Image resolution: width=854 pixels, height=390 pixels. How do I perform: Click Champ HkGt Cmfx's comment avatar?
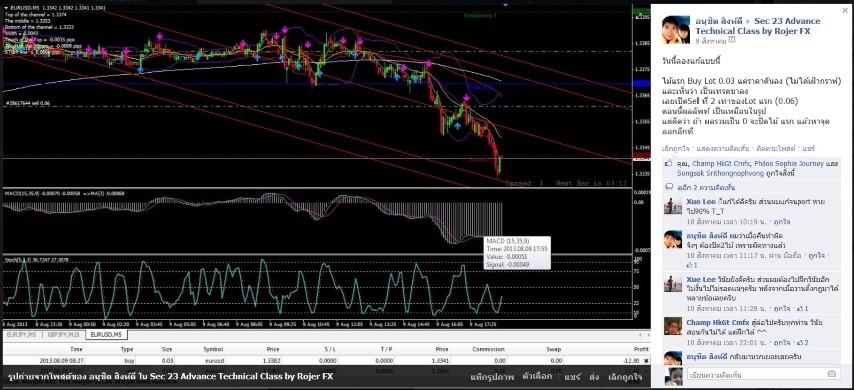point(673,326)
